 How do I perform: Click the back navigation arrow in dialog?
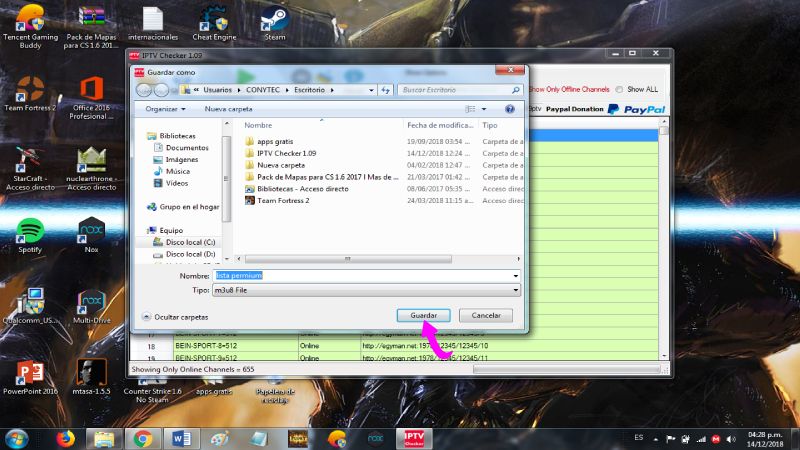(144, 90)
